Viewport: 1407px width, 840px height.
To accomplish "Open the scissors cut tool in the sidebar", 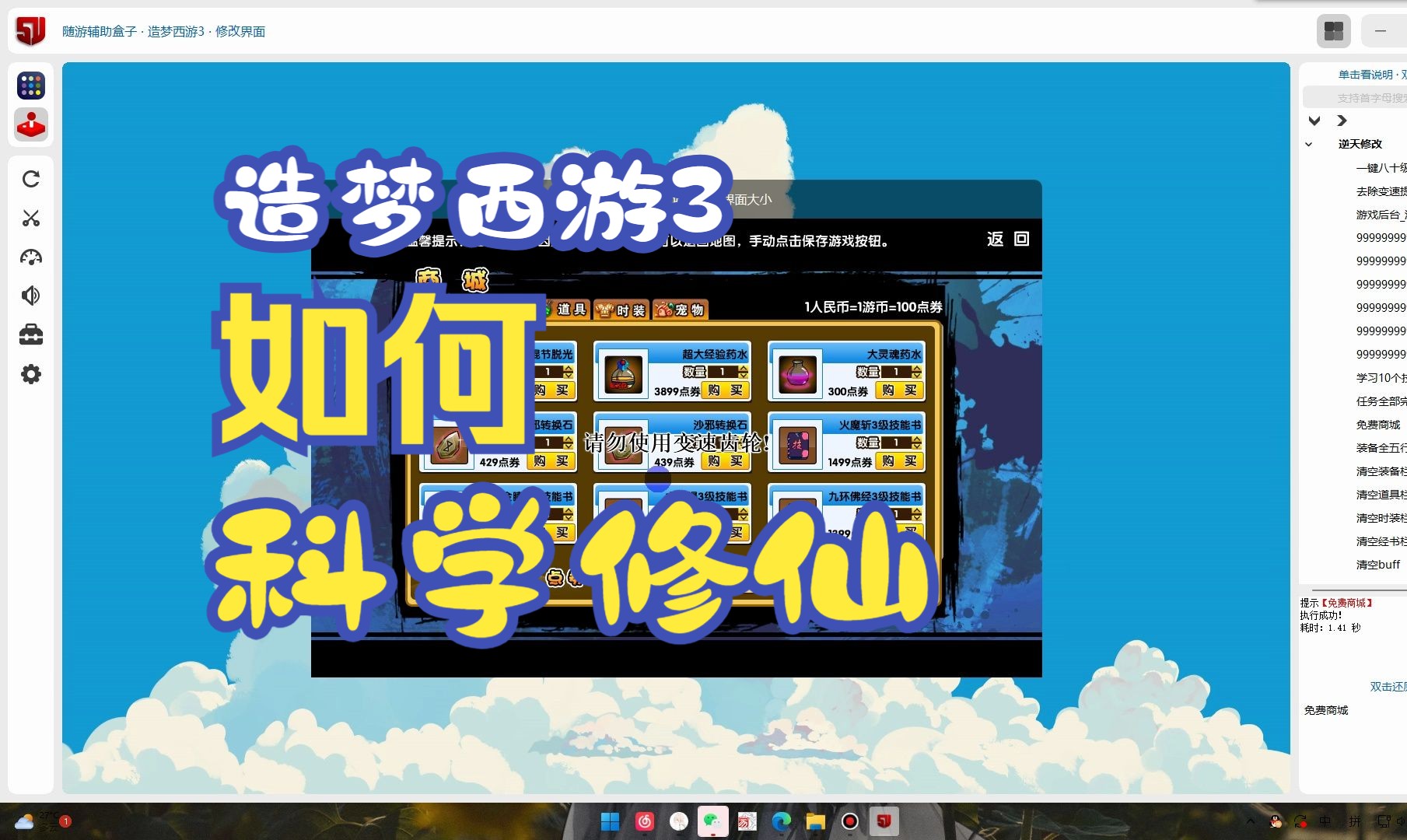I will point(30,218).
